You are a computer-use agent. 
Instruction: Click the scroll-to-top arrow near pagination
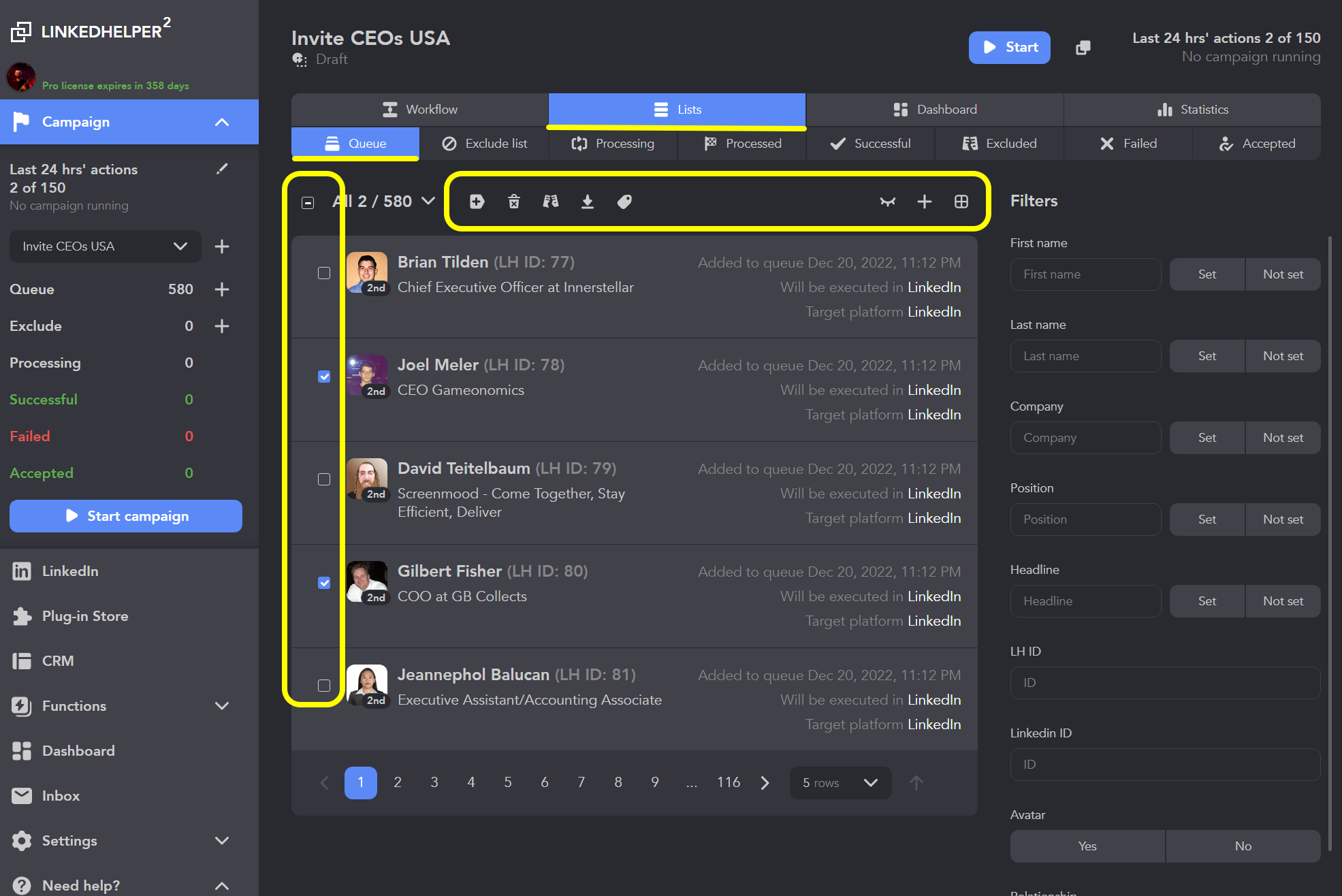[x=916, y=783]
